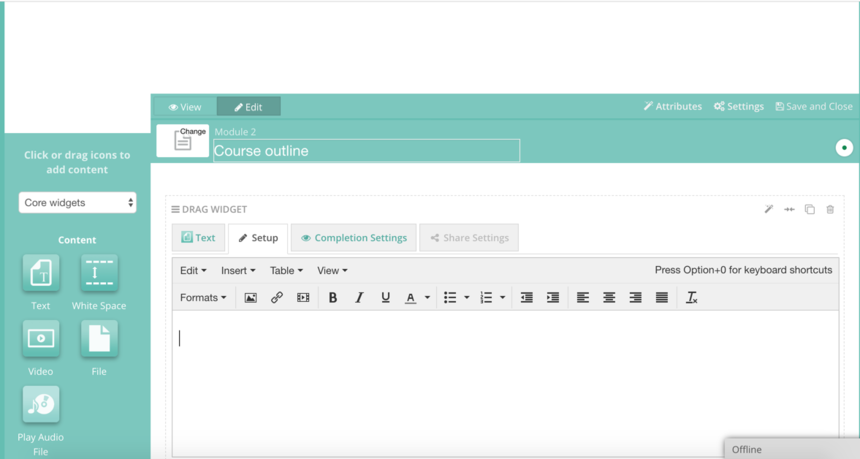Expand the bullet list style options
Viewport: 860px width, 459px height.
pyautogui.click(x=467, y=298)
